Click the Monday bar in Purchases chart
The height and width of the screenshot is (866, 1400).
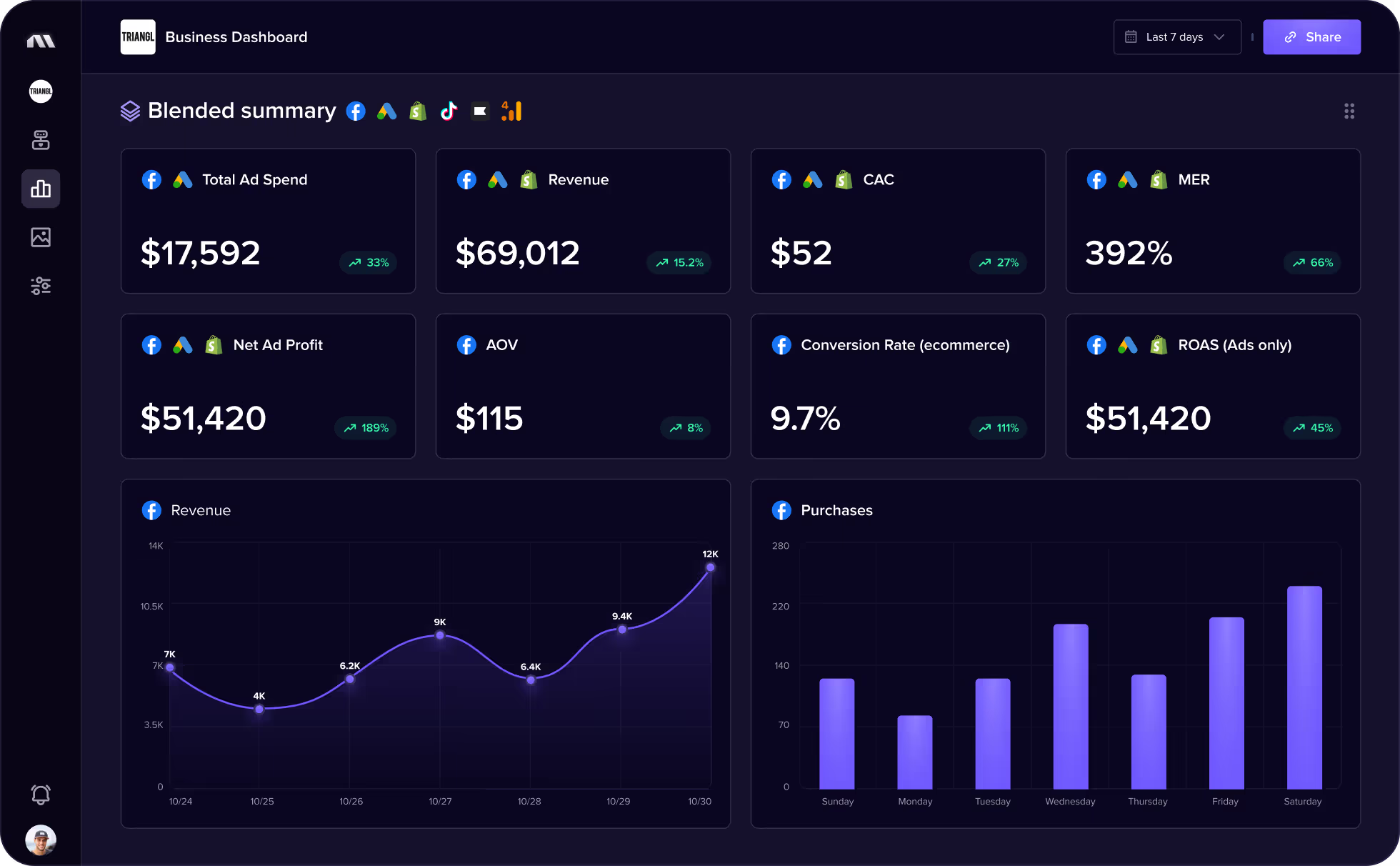[915, 752]
